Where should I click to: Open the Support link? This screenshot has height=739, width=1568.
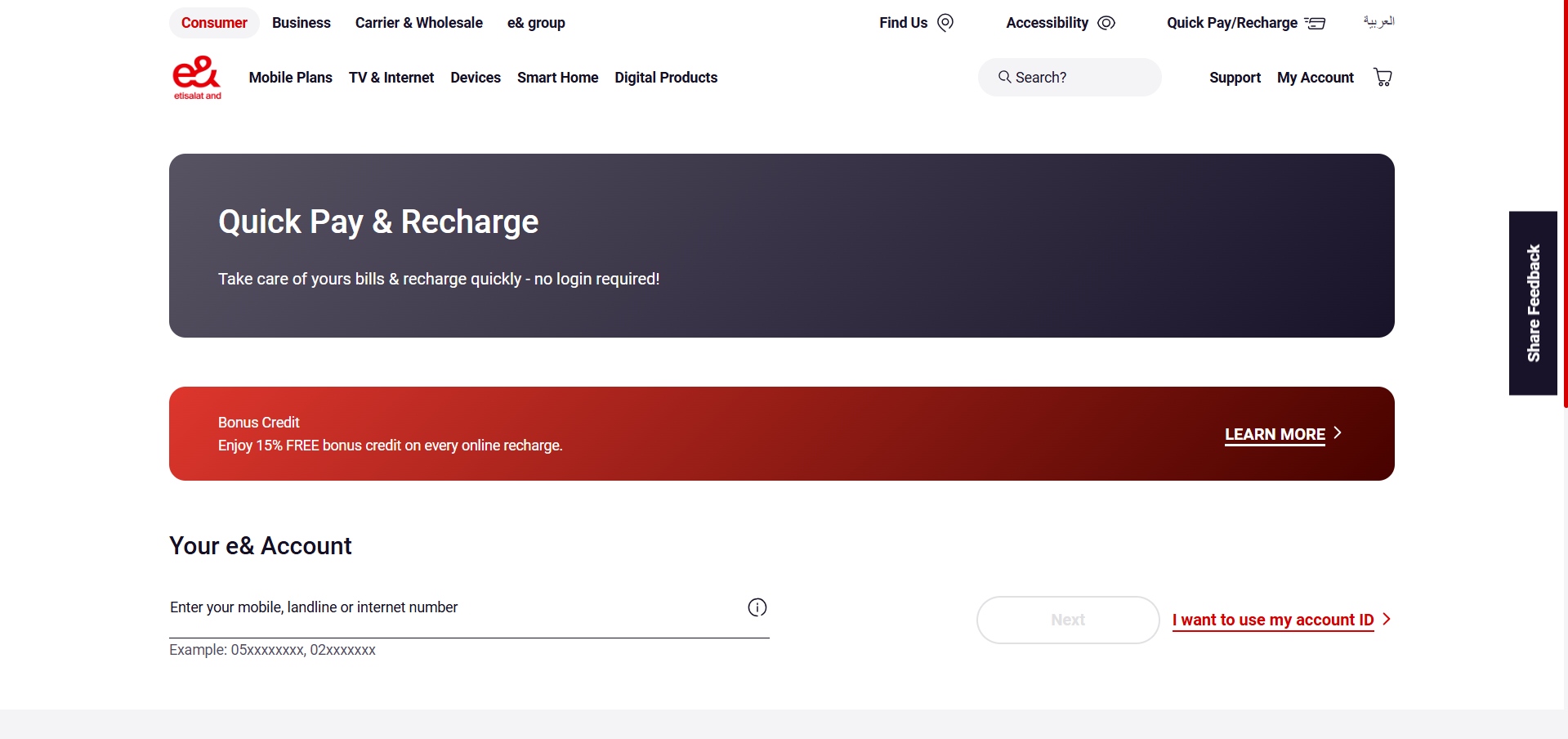click(1235, 78)
